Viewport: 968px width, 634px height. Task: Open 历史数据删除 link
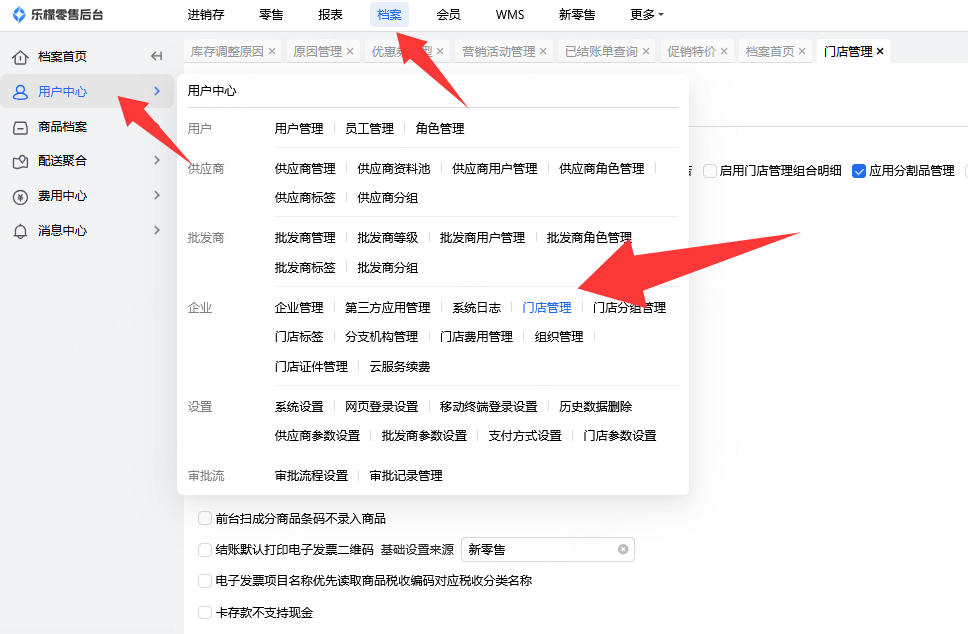tap(596, 407)
